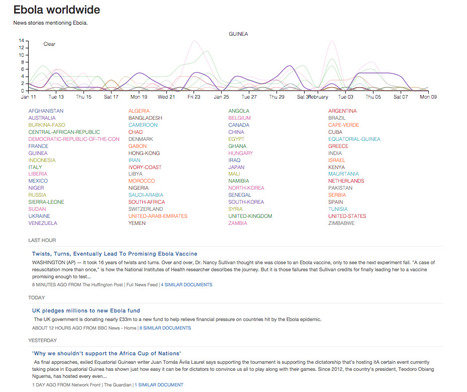
Task: Choose BURKINA-FASO country filter
Action: tap(47, 125)
